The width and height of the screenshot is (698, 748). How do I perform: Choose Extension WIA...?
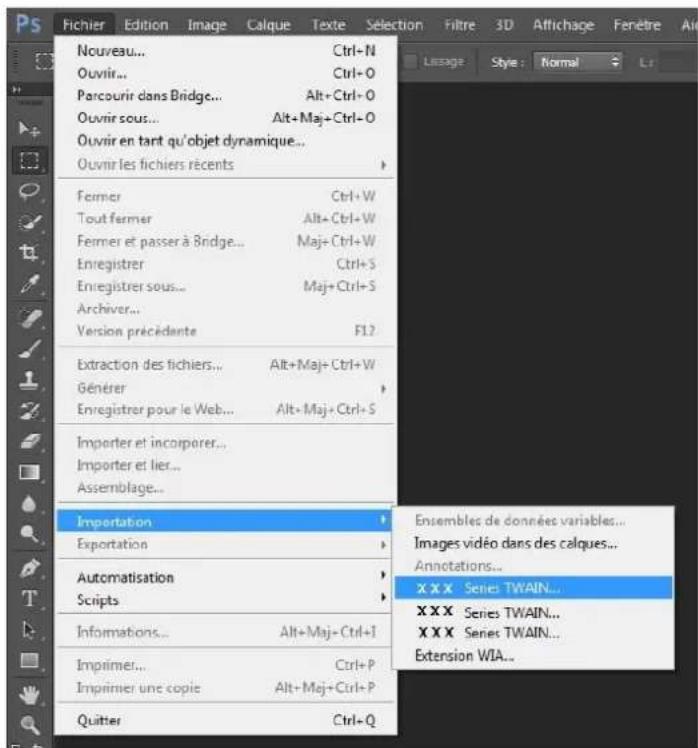pyautogui.click(x=533, y=656)
